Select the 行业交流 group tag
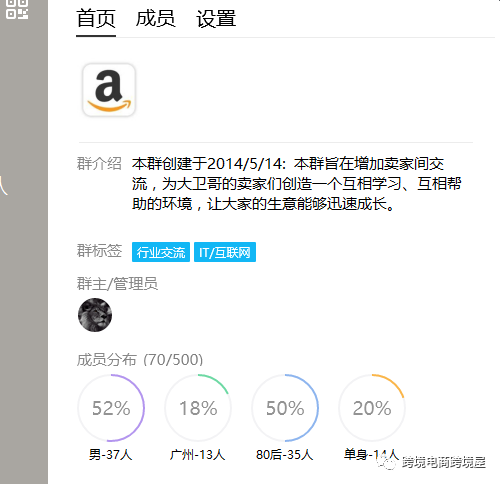The width and height of the screenshot is (501, 484). pyautogui.click(x=161, y=252)
